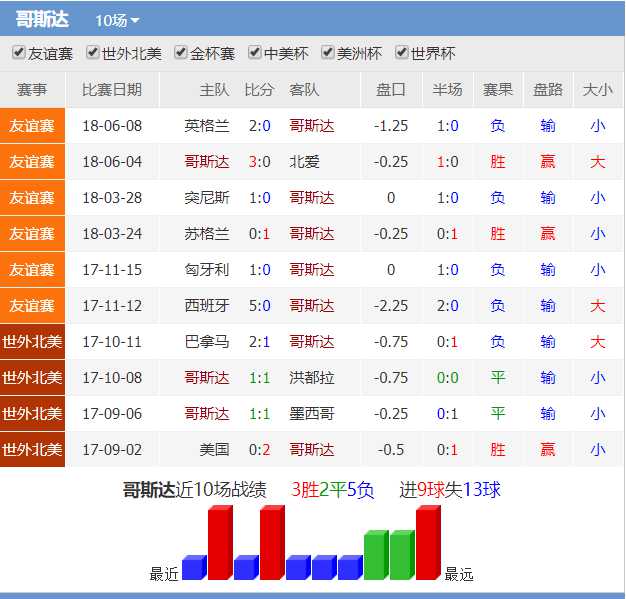This screenshot has height=599, width=626.
Task: Open the 英格兰 team link
Action: [x=207, y=126]
